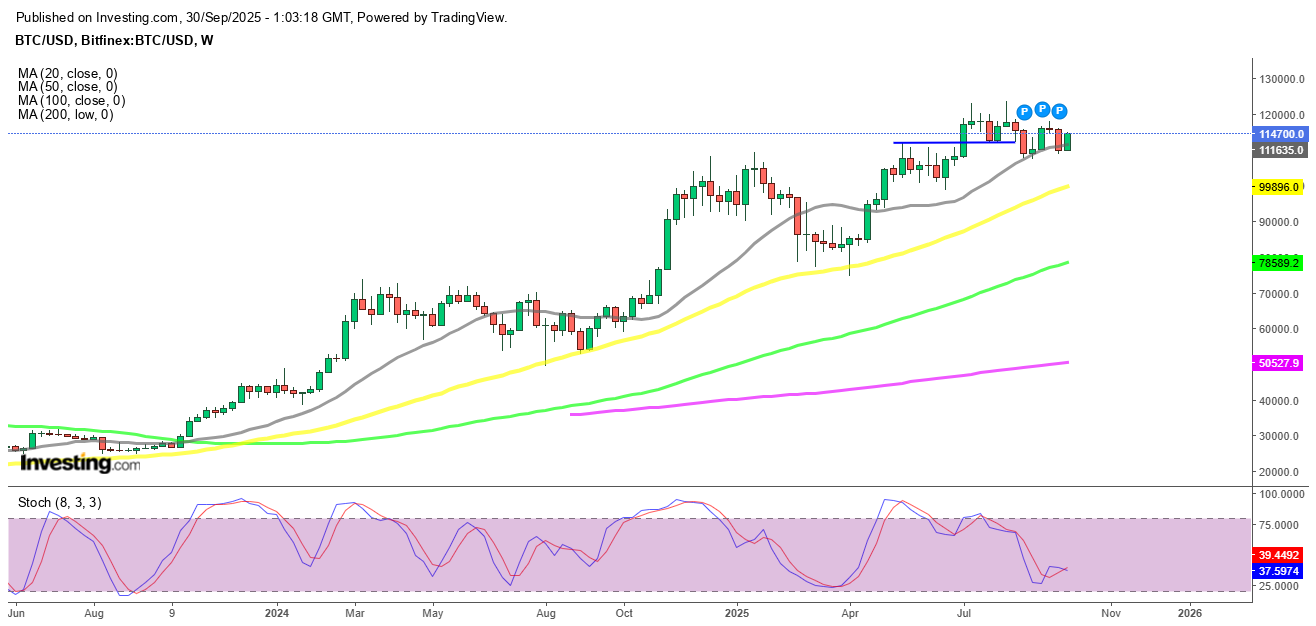Image resolution: width=1316 pixels, height=626 pixels.
Task: Click the gray 111635.0 MA price label
Action: pyautogui.click(x=1281, y=150)
